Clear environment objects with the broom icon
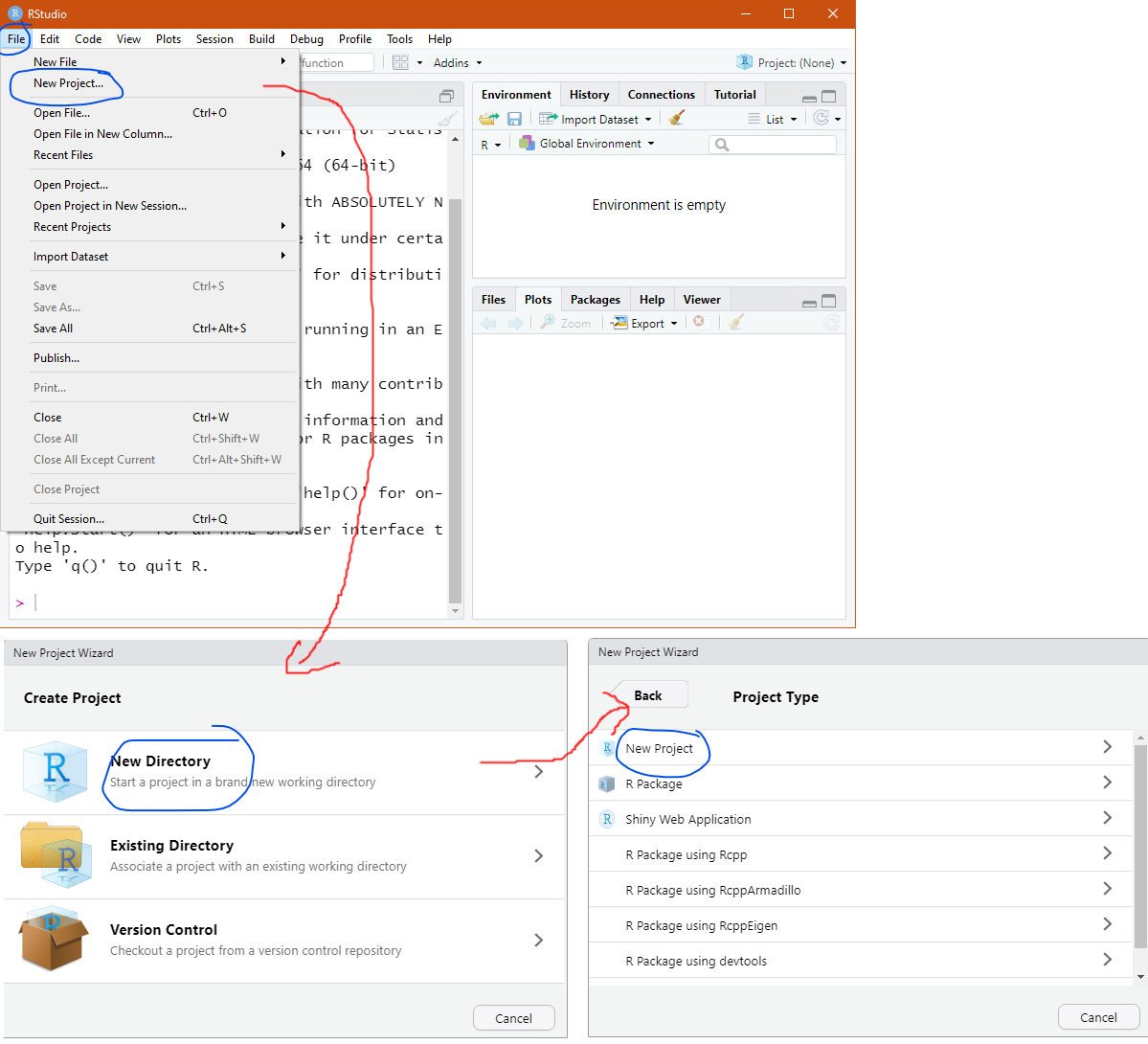Screen dimensions: 1148x1044 tap(677, 118)
